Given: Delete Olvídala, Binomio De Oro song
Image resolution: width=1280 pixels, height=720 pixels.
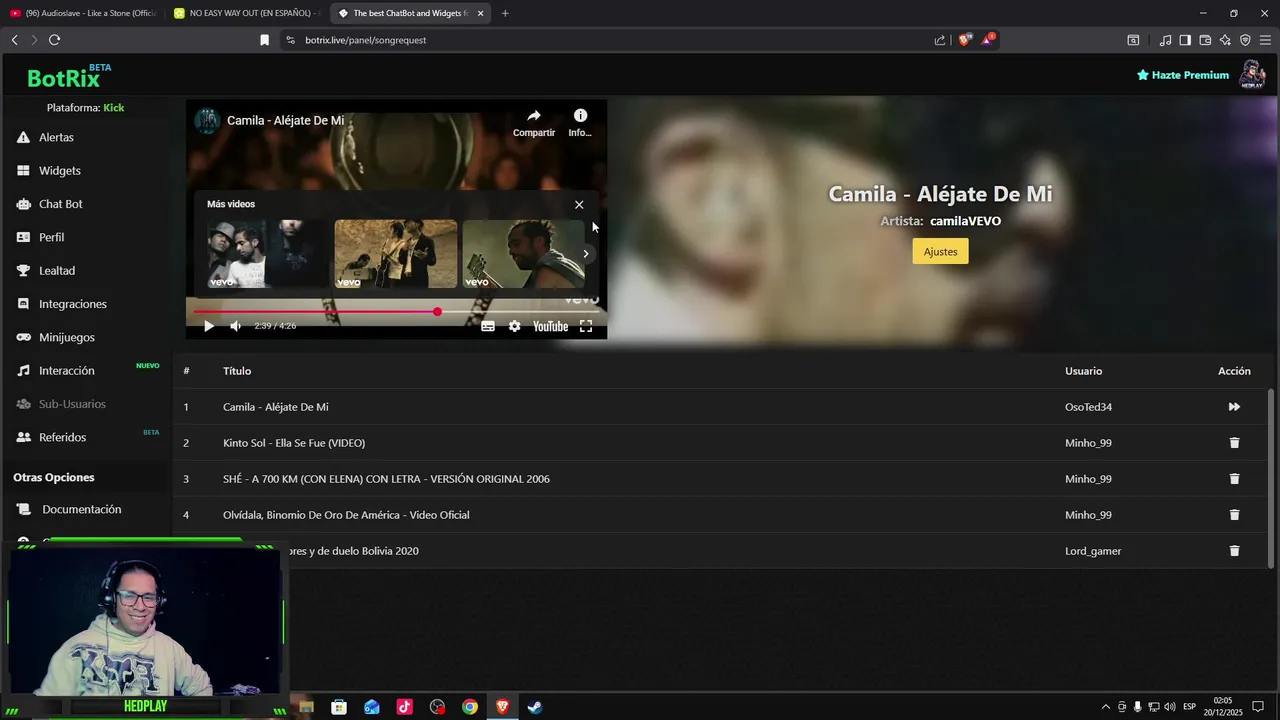Looking at the screenshot, I should click(1234, 515).
